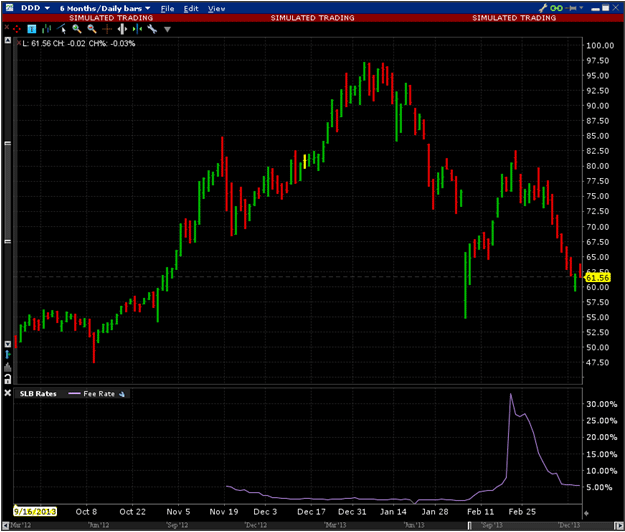Open the Edit menu

tap(192, 7)
